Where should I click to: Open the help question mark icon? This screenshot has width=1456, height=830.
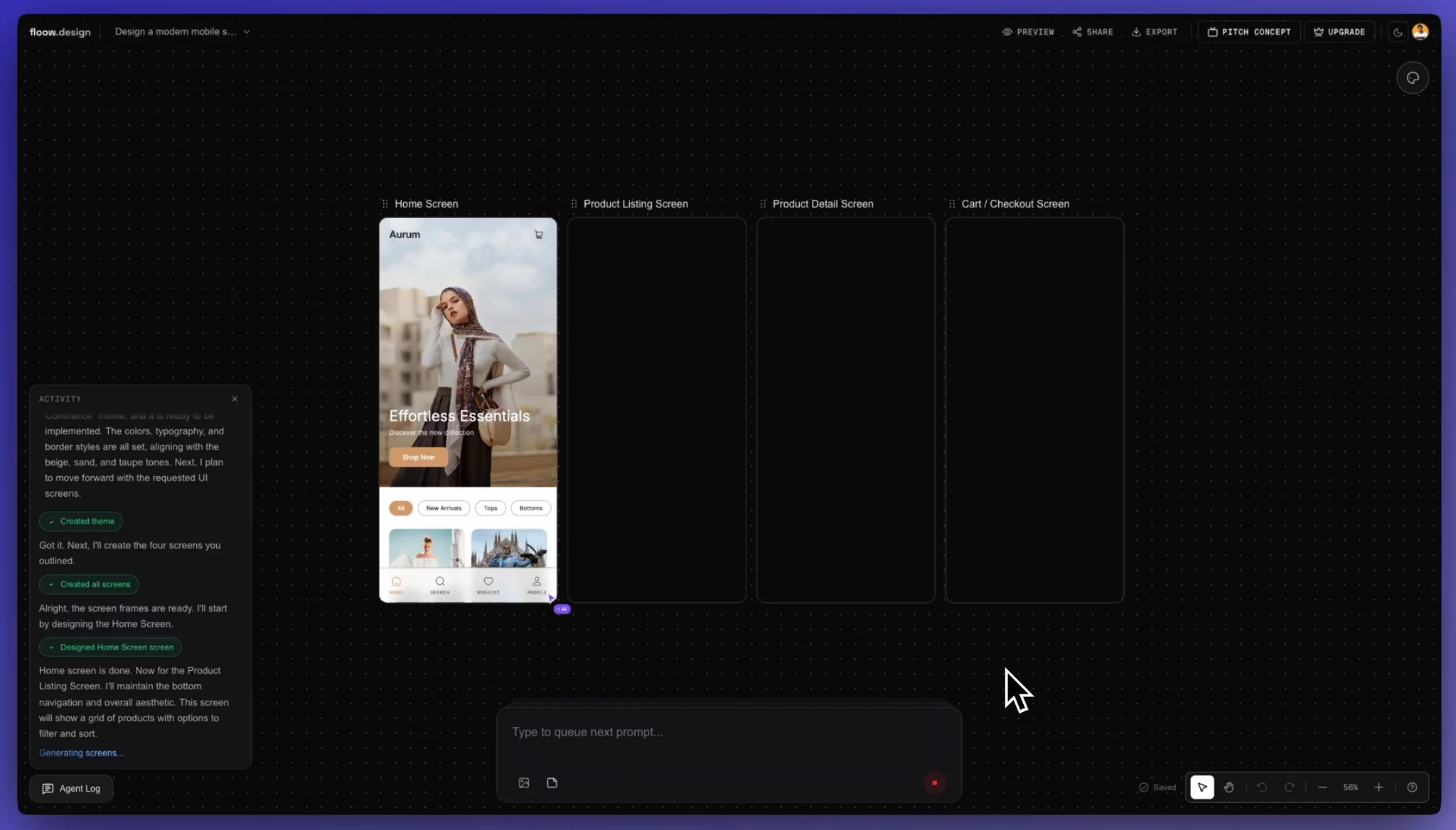point(1413,787)
